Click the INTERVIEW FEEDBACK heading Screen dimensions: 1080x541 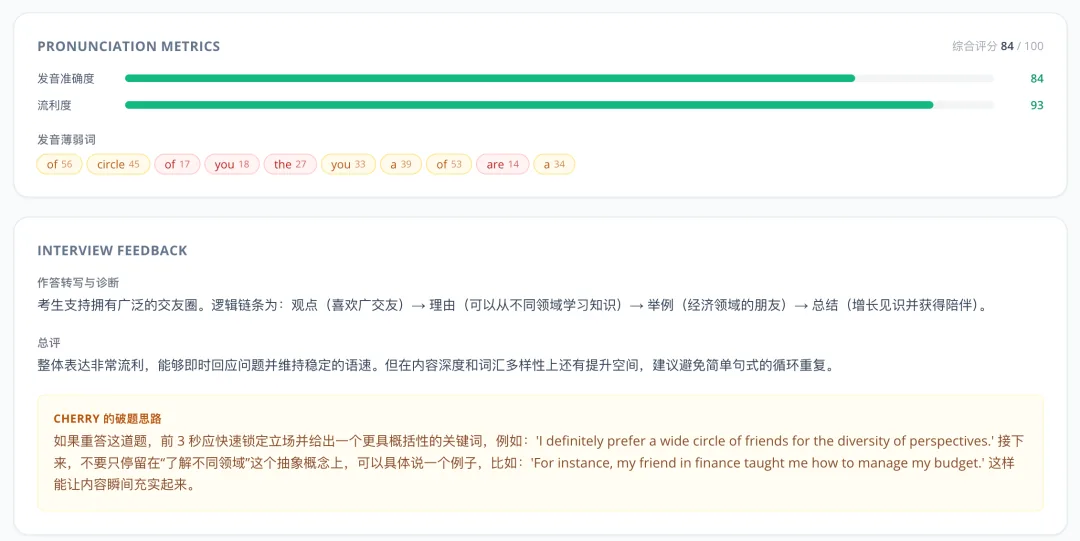tap(112, 251)
